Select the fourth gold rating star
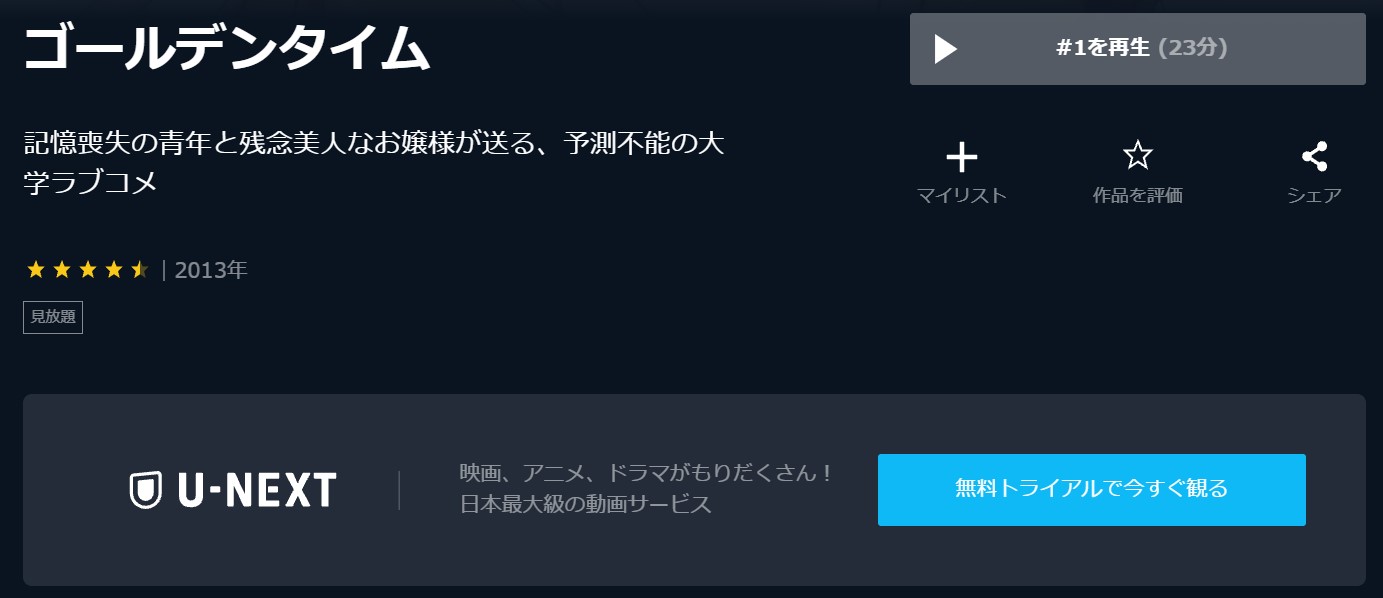The image size is (1383, 598). 114,269
